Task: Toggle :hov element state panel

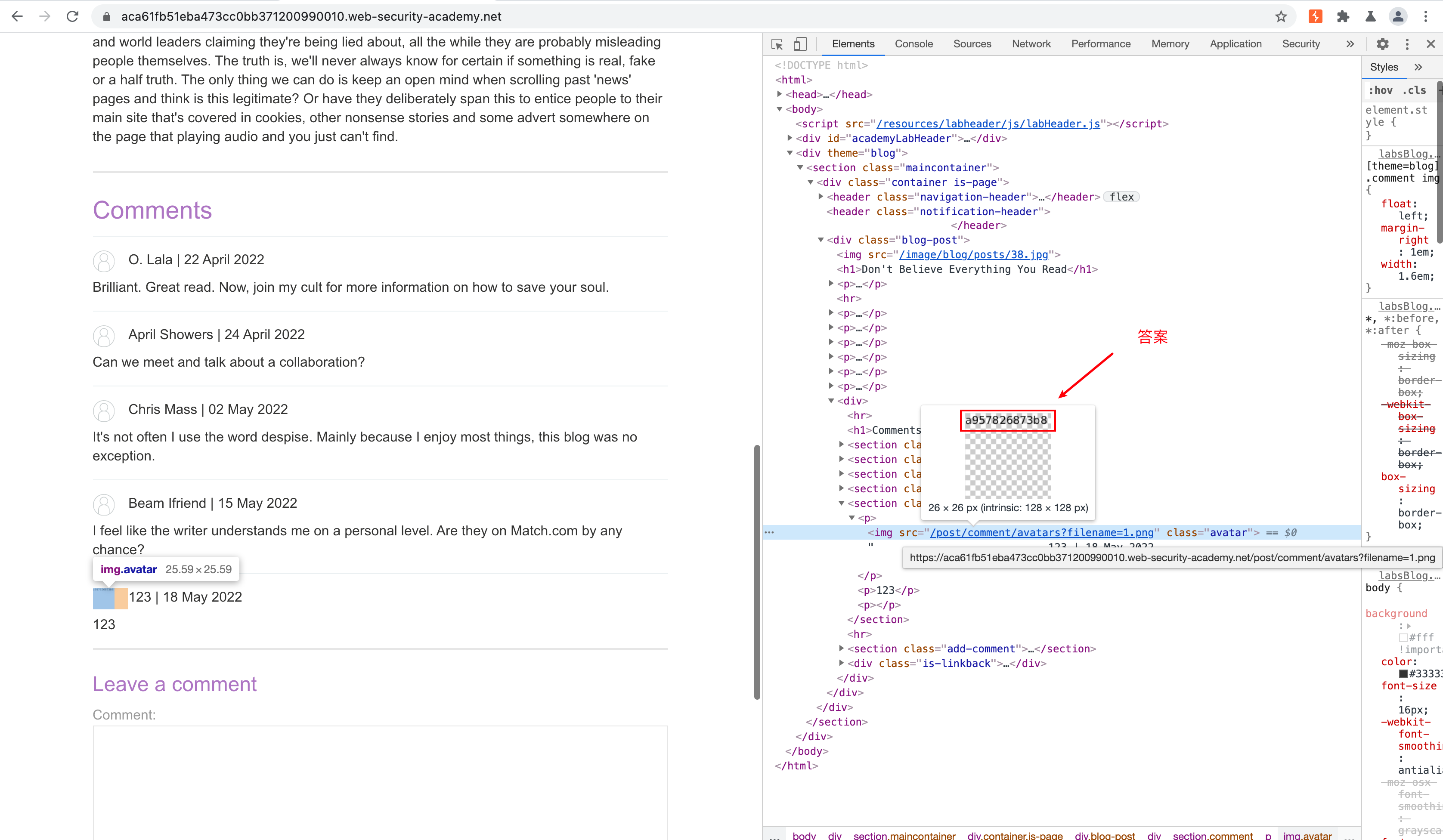Action: pos(1380,90)
